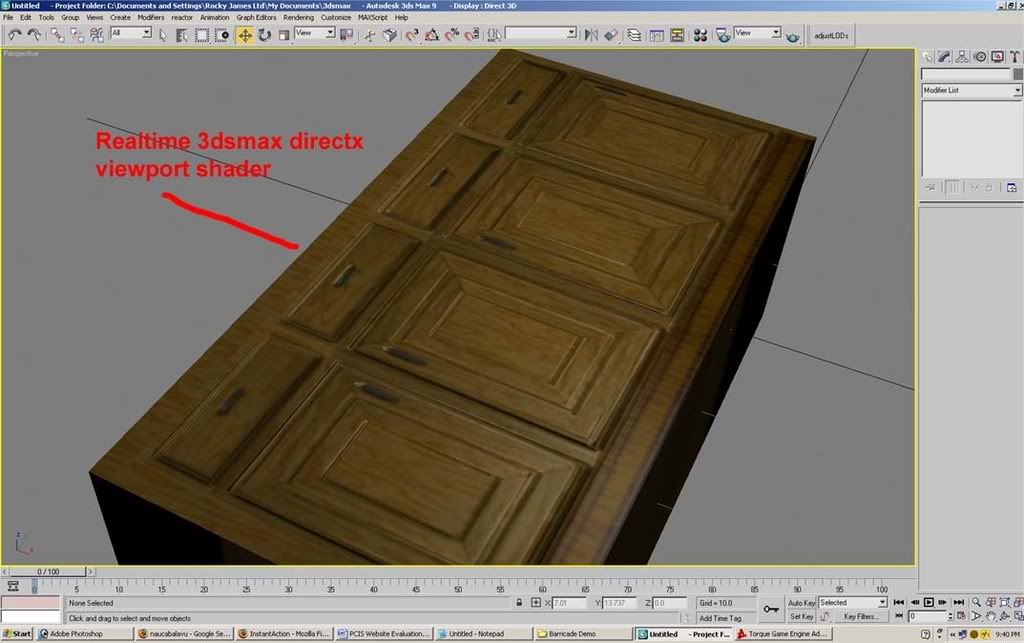Viewport: 1024px width, 643px height.
Task: Click the time slider showing 0 / 100
Action: click(47, 571)
